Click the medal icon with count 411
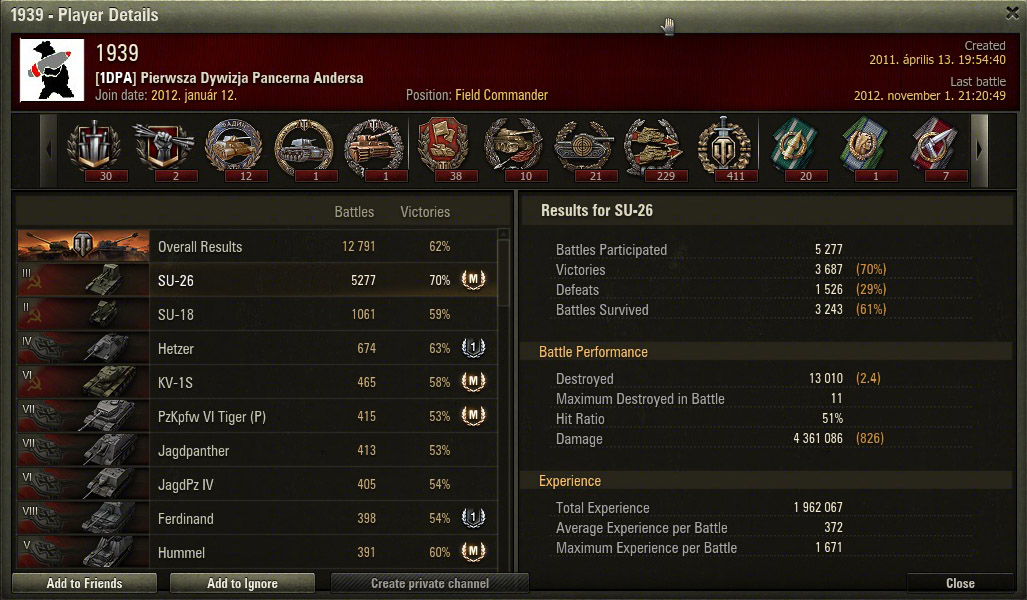This screenshot has width=1027, height=600. pyautogui.click(x=723, y=149)
